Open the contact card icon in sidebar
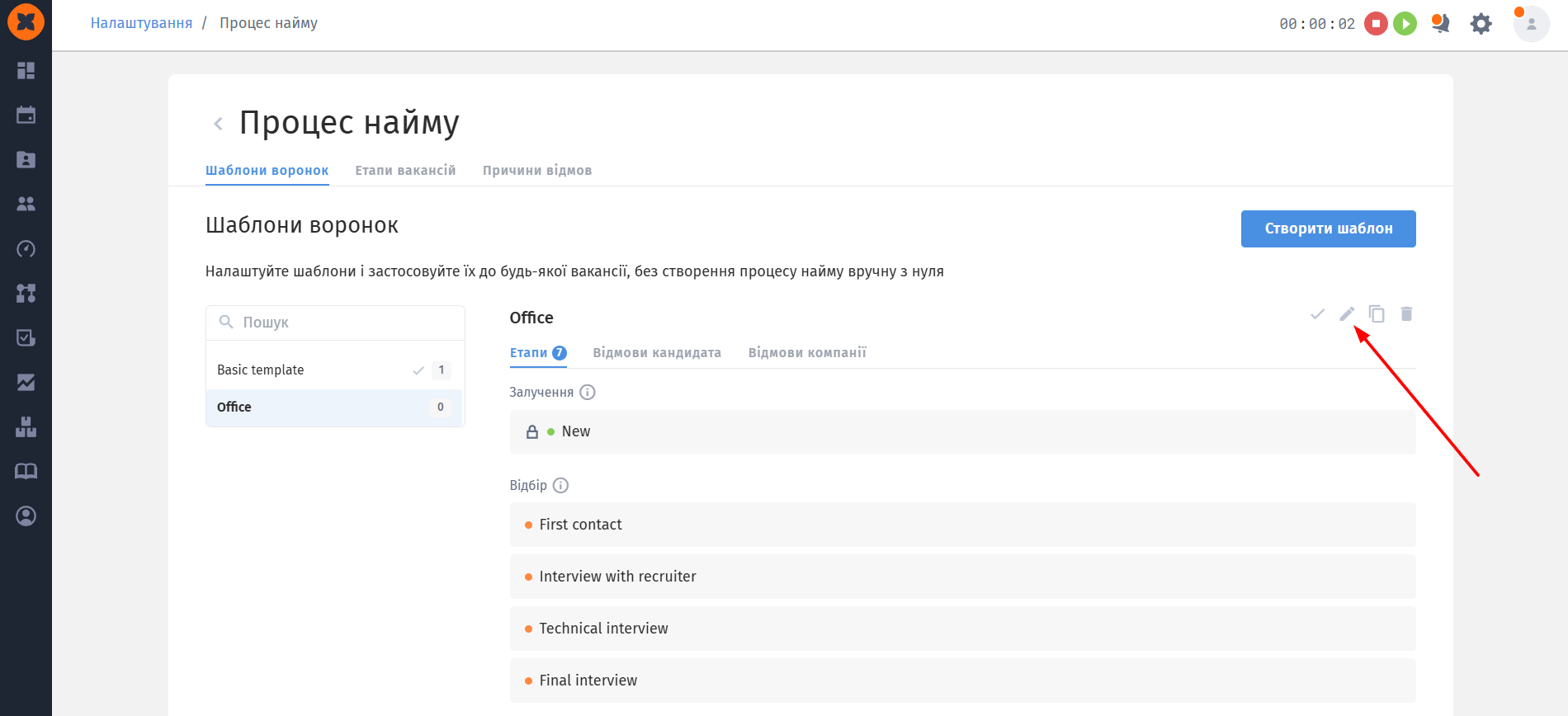Viewport: 1568px width, 716px height. 26,159
